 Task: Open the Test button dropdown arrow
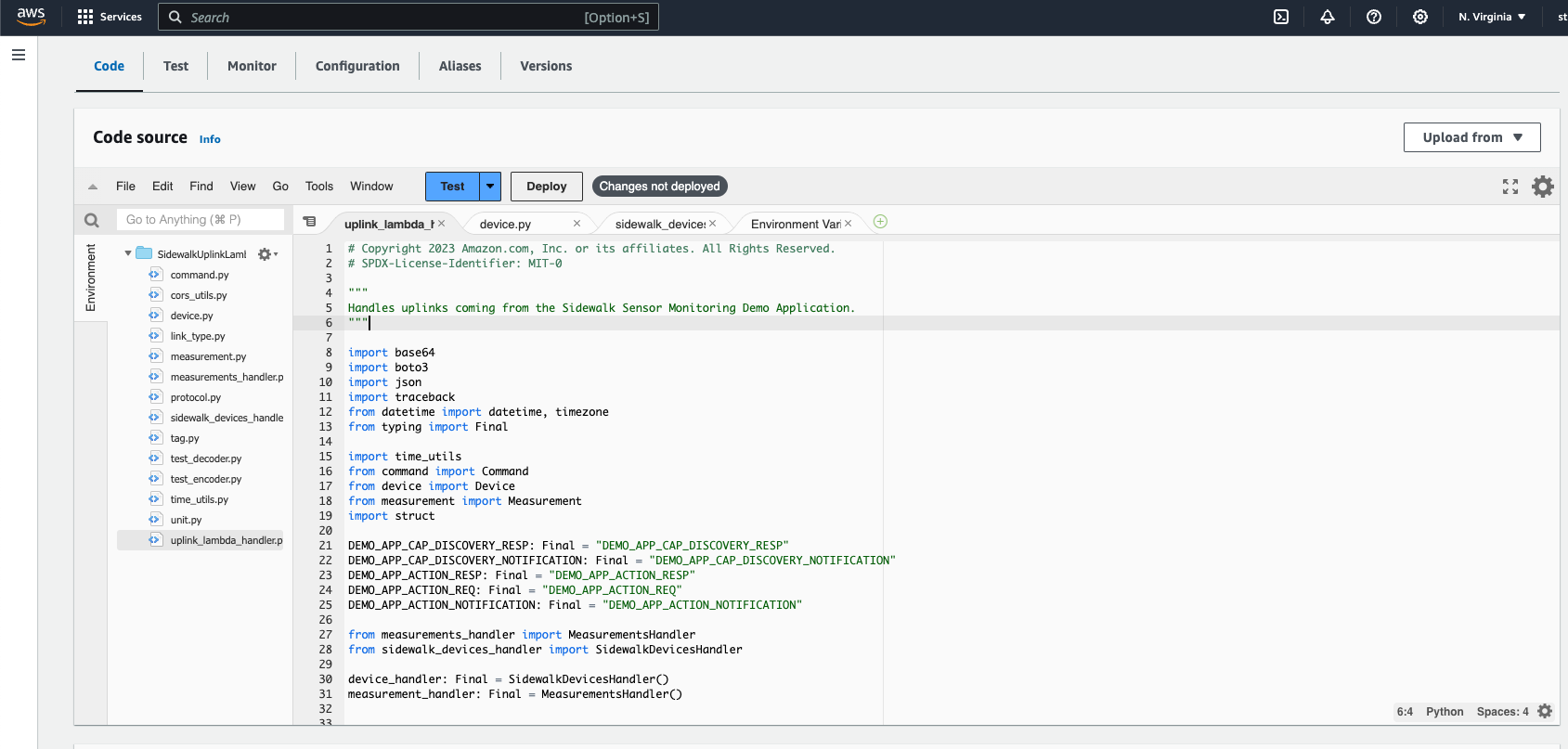(x=490, y=187)
